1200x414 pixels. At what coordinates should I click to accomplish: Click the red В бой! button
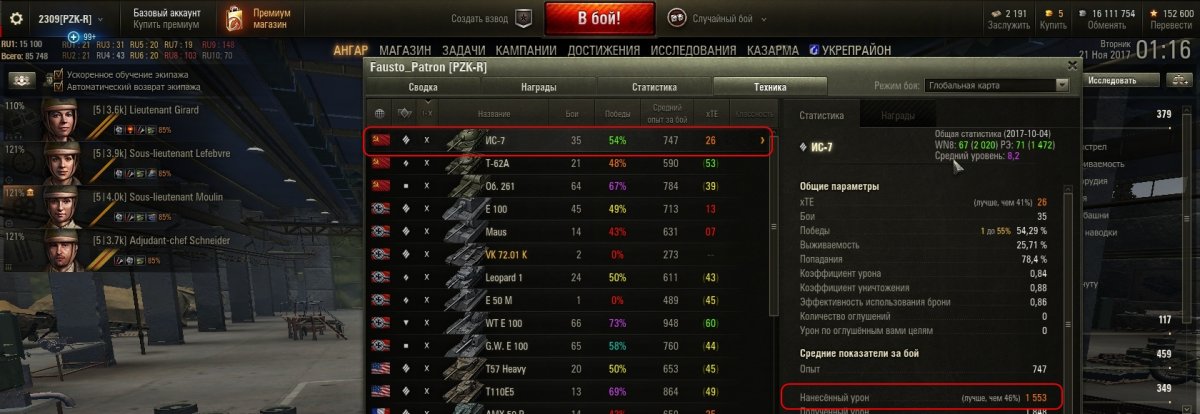(600, 18)
